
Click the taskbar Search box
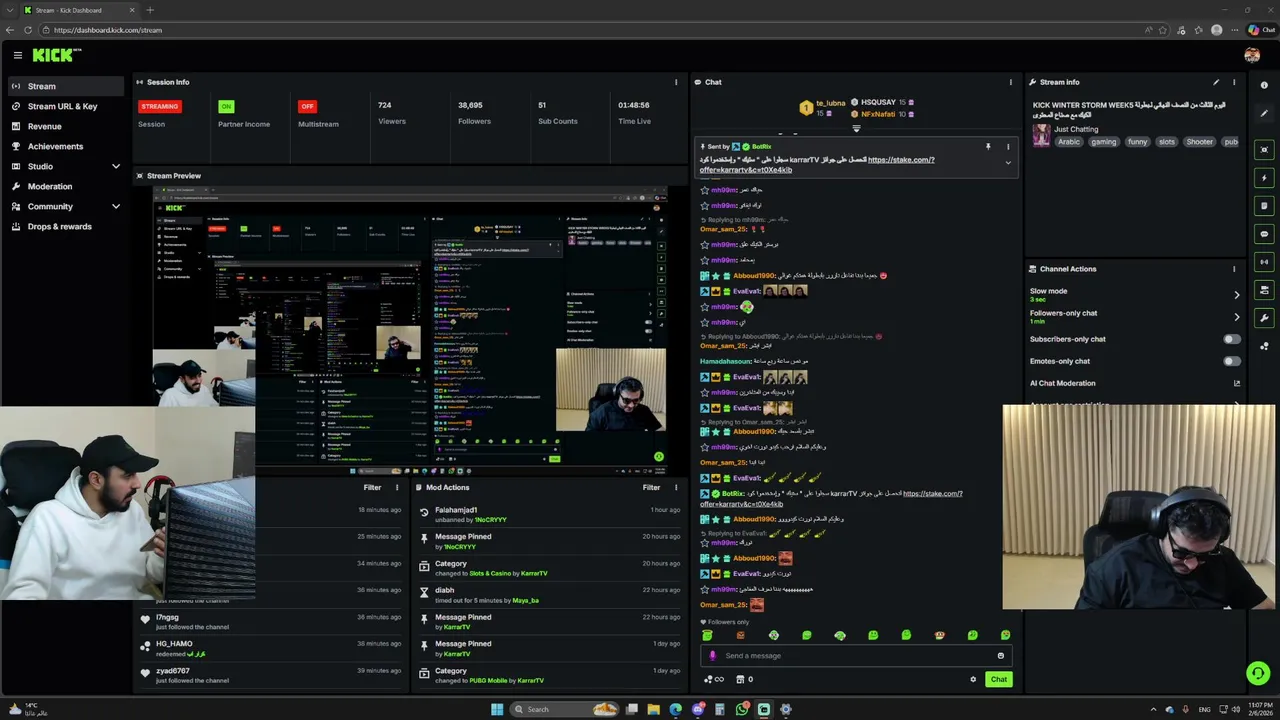tap(566, 709)
